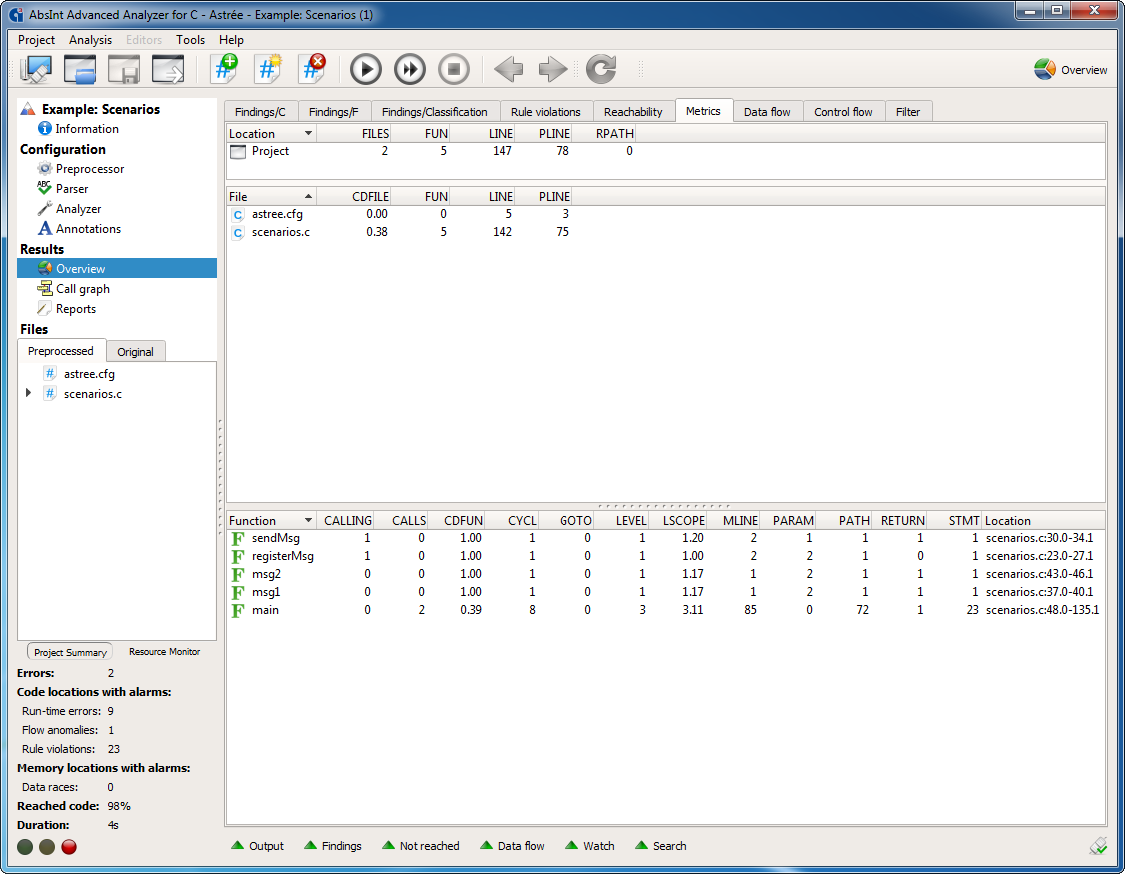Select the main function row

[x=665, y=610]
